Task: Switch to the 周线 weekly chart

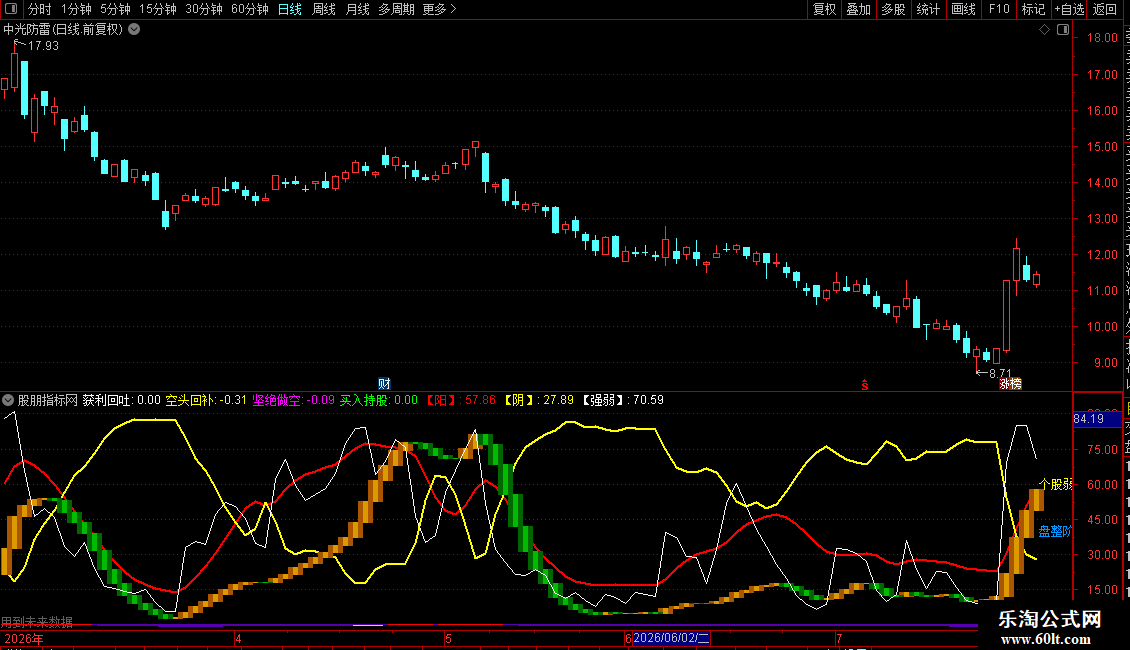Action: (324, 9)
